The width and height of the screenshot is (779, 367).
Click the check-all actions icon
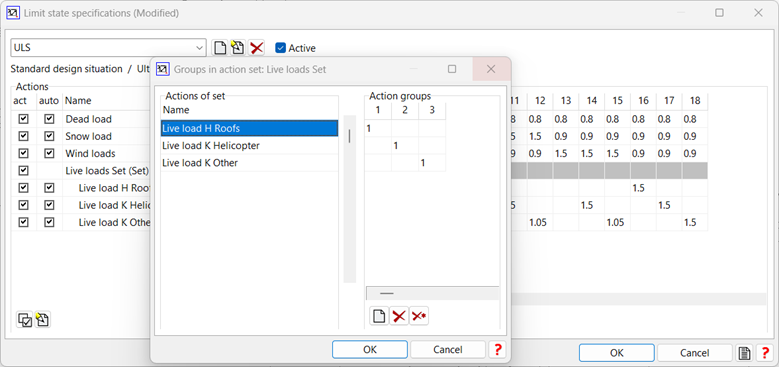tap(24, 320)
